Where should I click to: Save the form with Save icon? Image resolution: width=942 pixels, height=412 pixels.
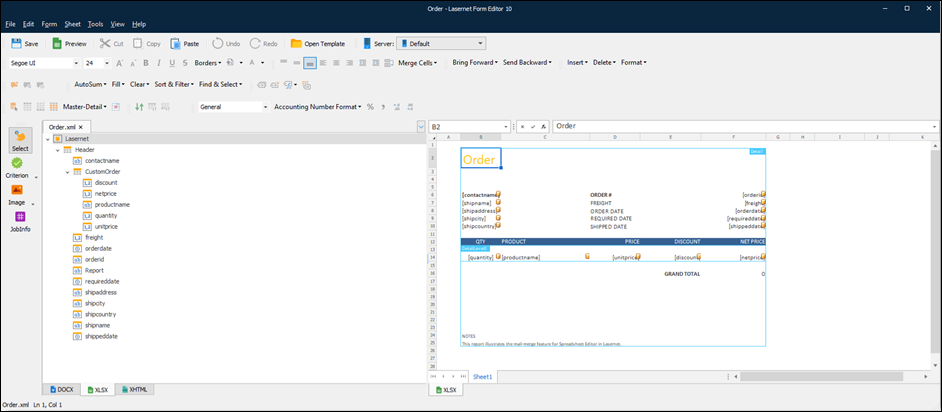25,43
